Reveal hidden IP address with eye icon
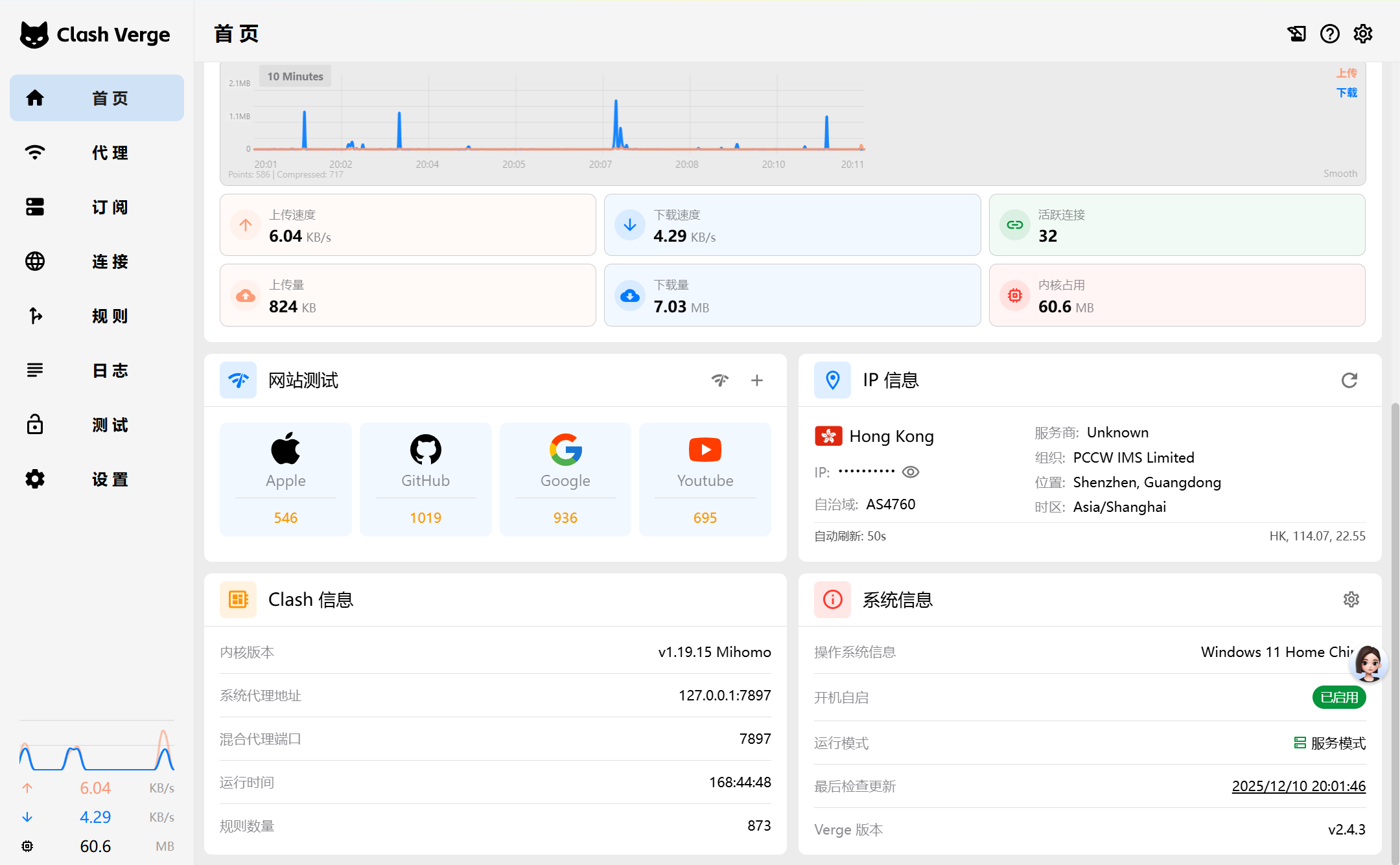Screen dimensions: 1400x865 pyautogui.click(x=911, y=472)
